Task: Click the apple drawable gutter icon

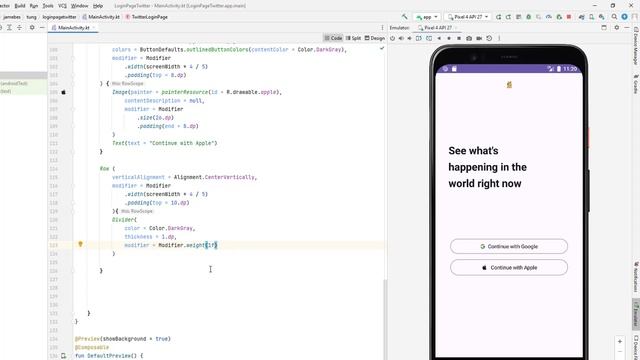Action: (64, 92)
